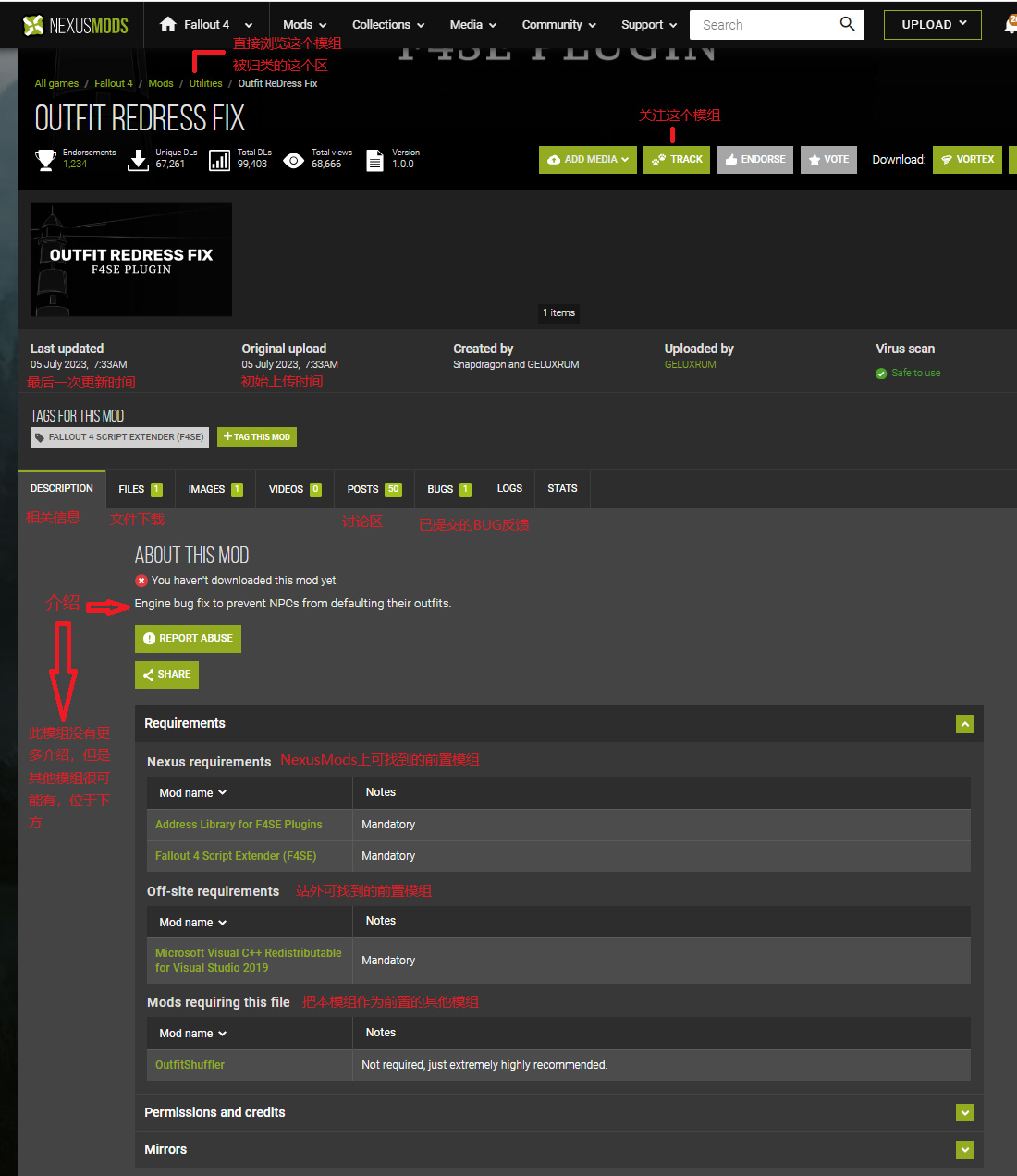Sort Nexus requirements by Mod name
1017x1176 pixels.
[x=192, y=793]
